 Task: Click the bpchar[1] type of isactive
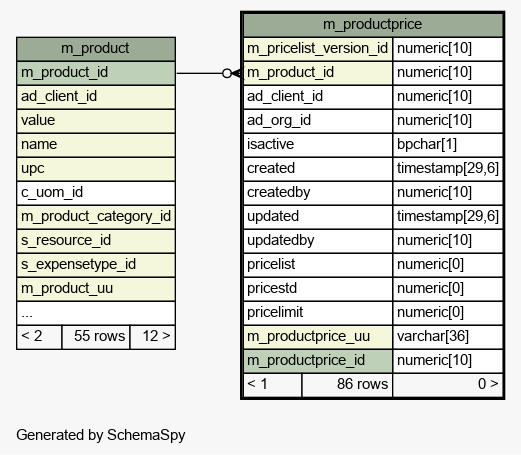click(x=448, y=145)
